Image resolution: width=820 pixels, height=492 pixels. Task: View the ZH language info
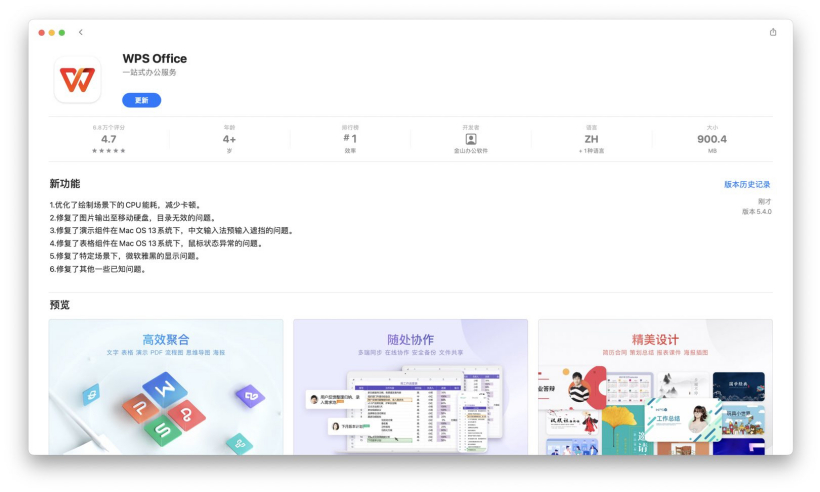pyautogui.click(x=591, y=139)
